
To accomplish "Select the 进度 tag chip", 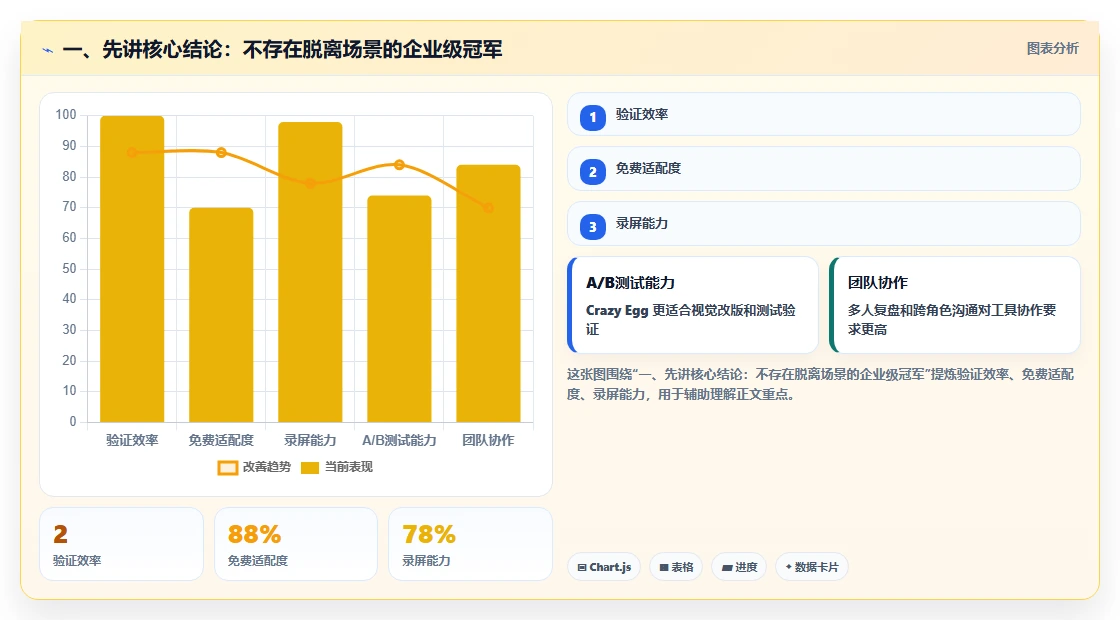I will [739, 567].
